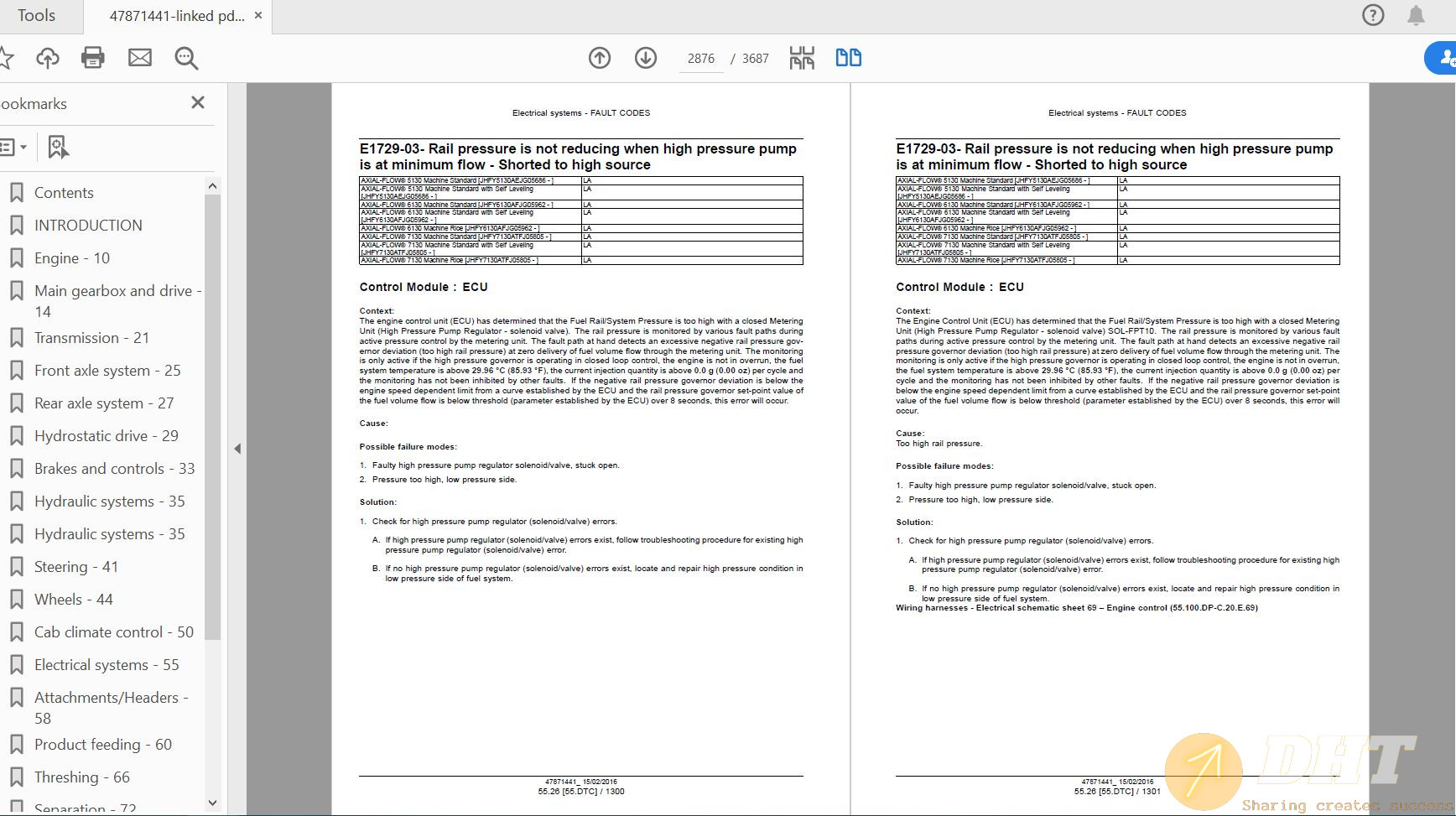Click the fit page scrolling icon

point(802,58)
